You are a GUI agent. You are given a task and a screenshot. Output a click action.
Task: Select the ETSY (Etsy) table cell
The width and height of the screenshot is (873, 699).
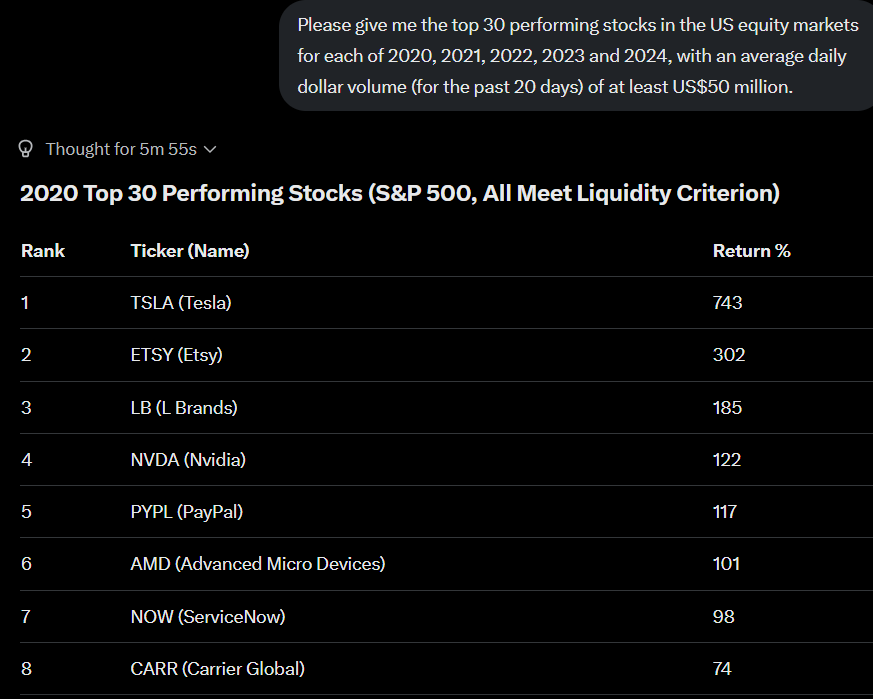pos(176,355)
